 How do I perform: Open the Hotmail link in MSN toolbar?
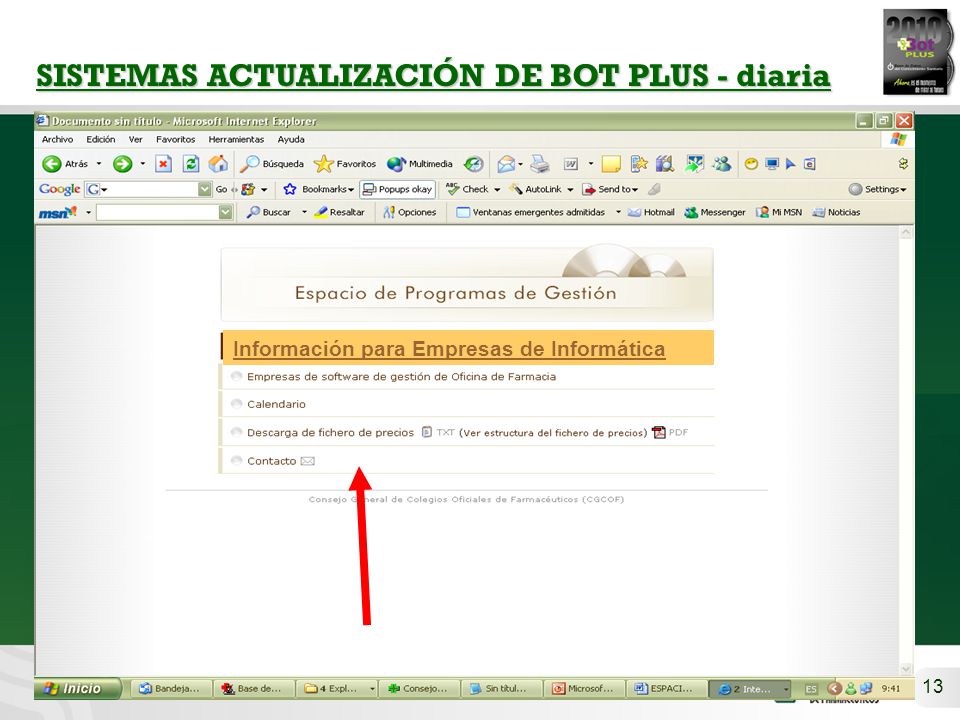point(651,212)
